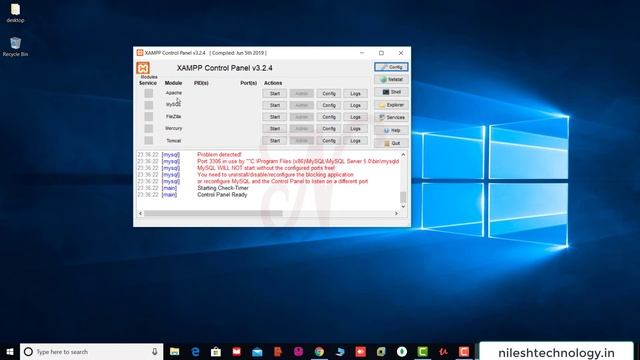Start the Mercury module
Image resolution: width=640 pixels, height=360 pixels.
[275, 129]
